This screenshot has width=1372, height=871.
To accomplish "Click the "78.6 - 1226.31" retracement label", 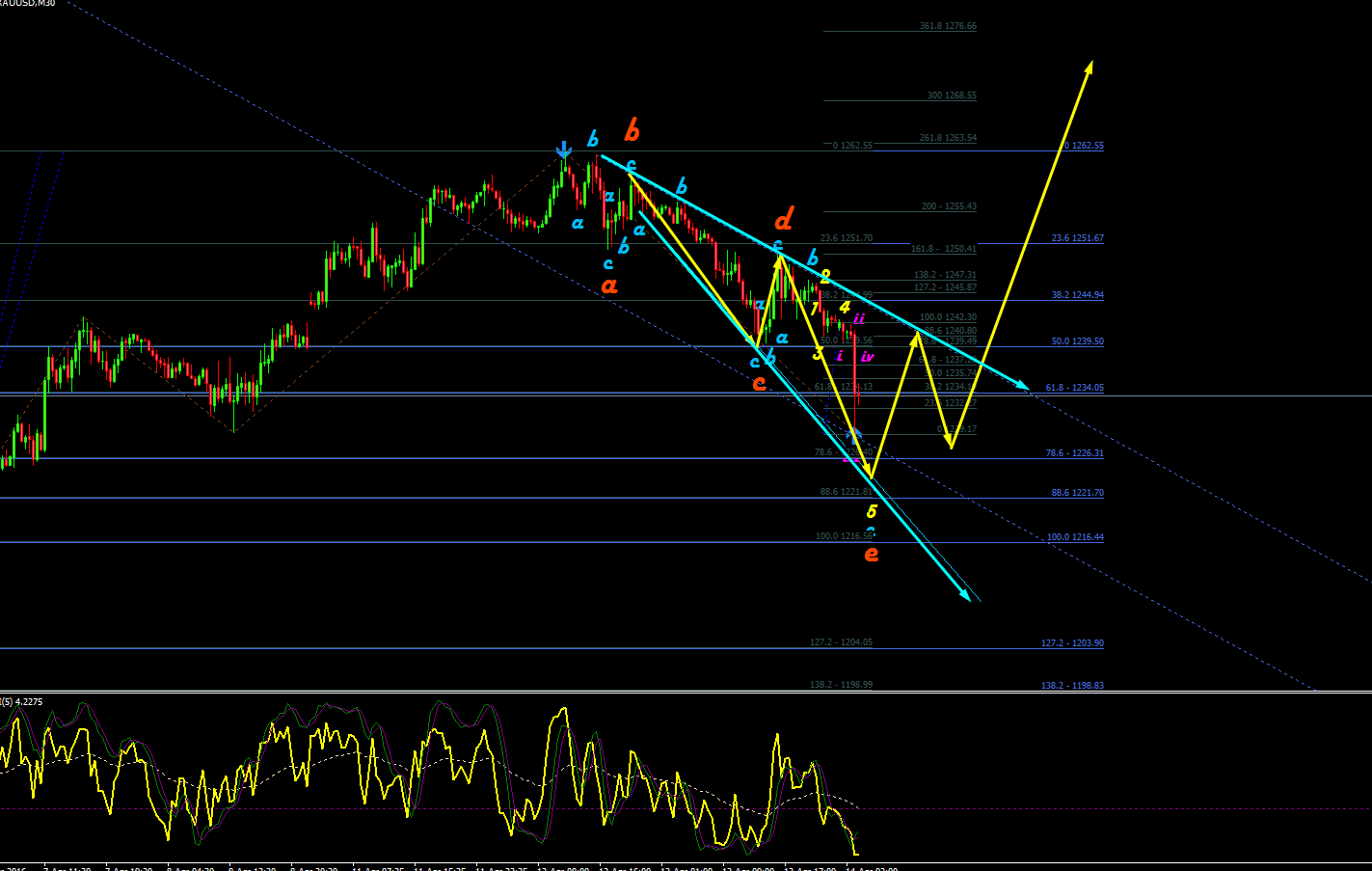I will (x=1074, y=453).
